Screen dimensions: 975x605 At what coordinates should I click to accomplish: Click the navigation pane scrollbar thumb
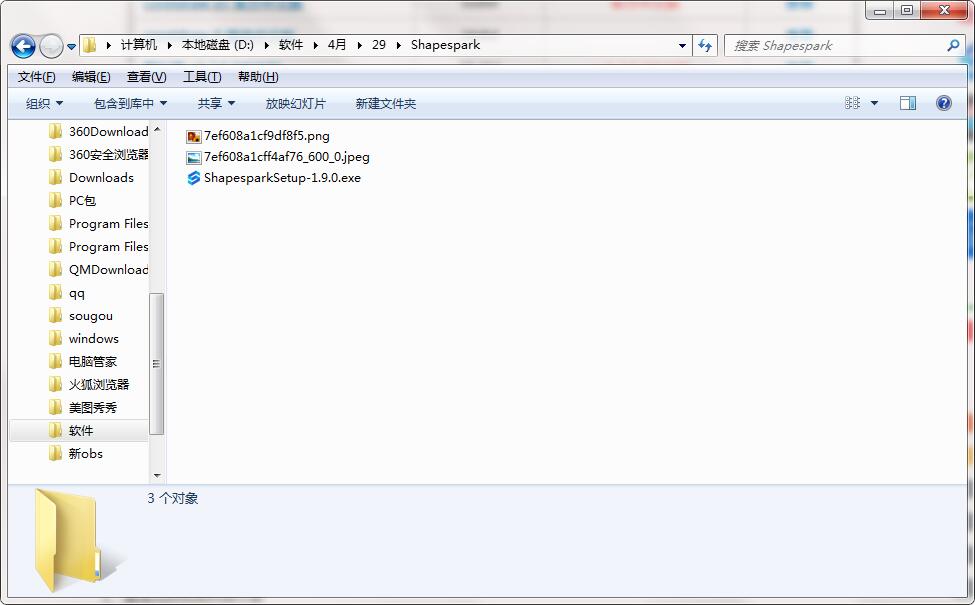tap(157, 364)
